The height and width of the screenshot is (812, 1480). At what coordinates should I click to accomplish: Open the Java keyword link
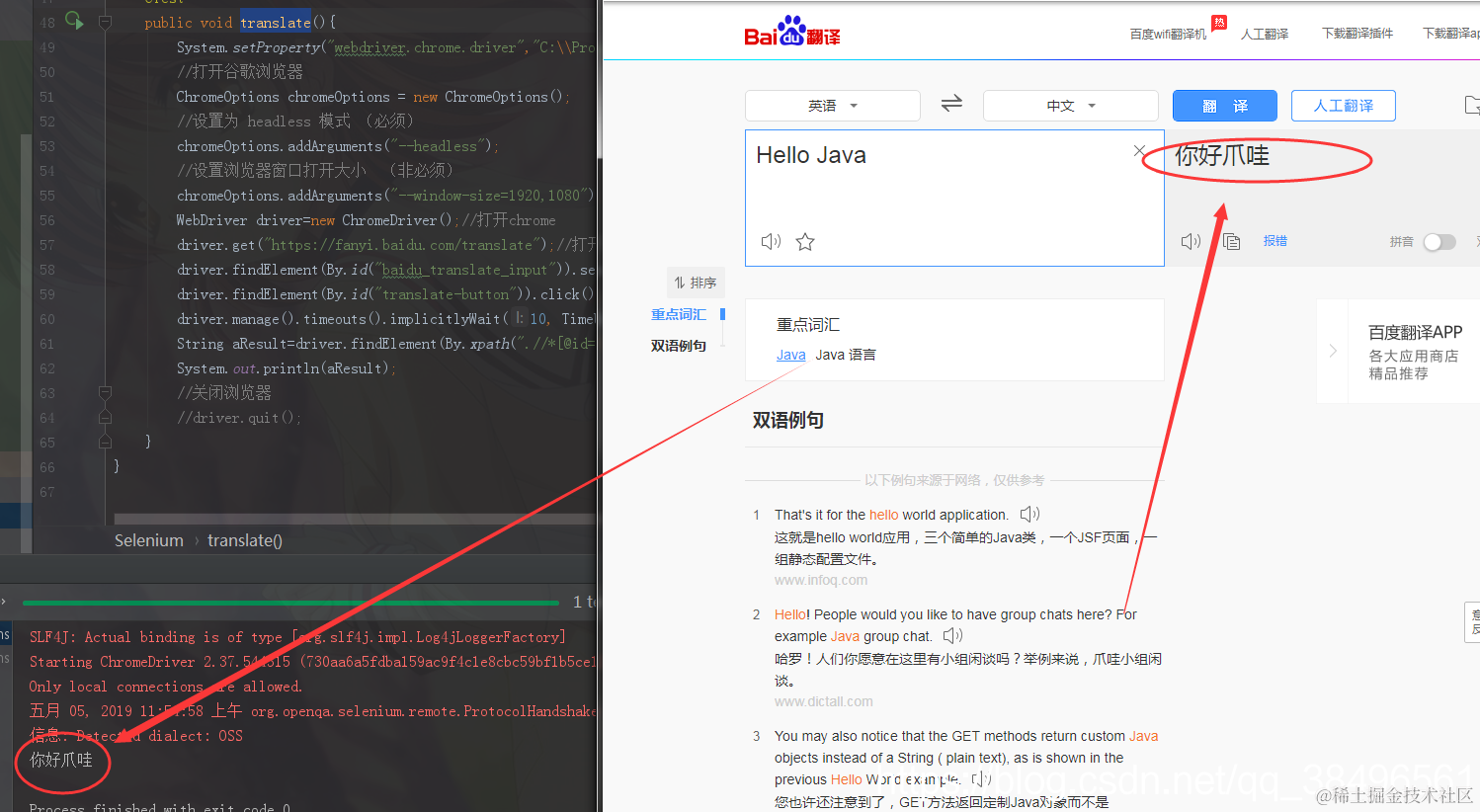pos(791,355)
